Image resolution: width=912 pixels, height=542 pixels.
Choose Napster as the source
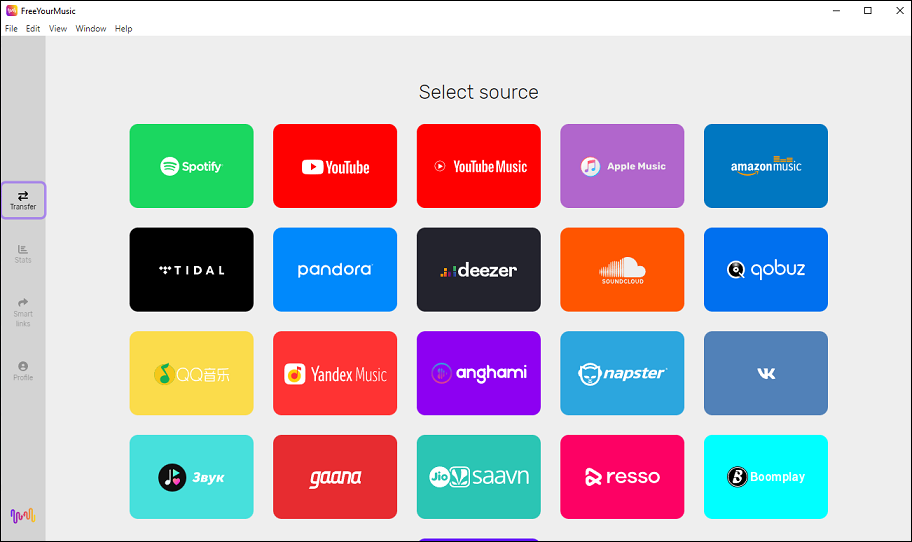[622, 373]
